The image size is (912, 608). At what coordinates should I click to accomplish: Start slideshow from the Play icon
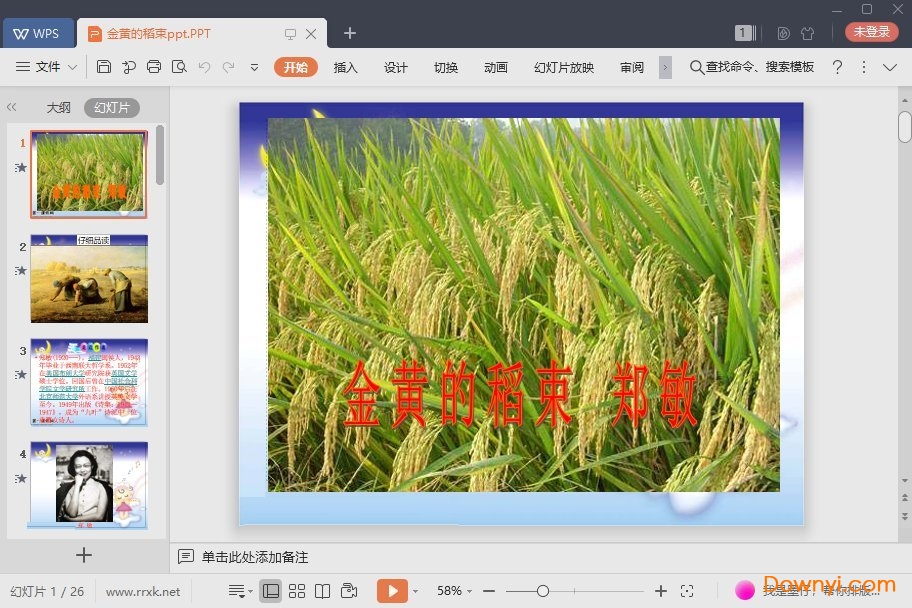coord(392,590)
